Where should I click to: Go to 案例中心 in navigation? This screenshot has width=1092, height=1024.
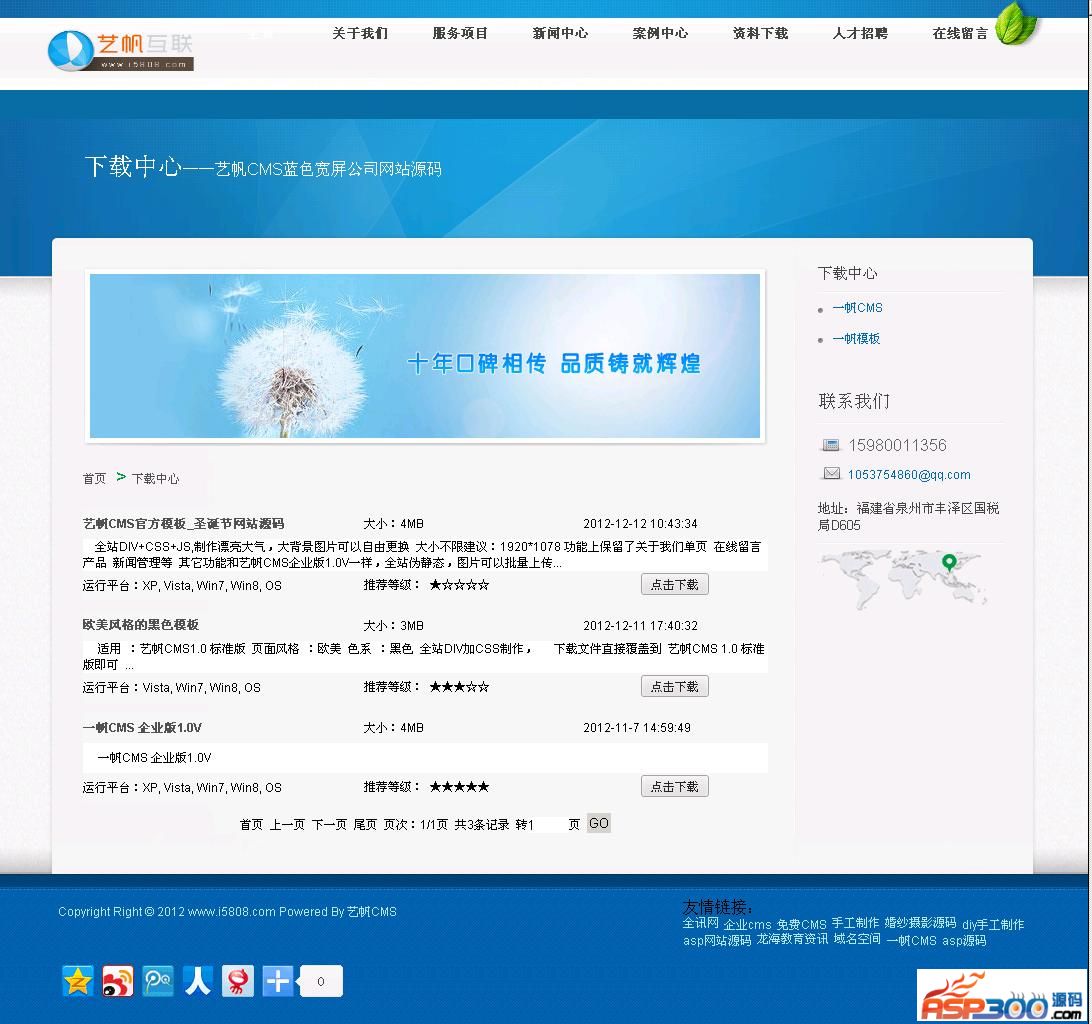[660, 33]
